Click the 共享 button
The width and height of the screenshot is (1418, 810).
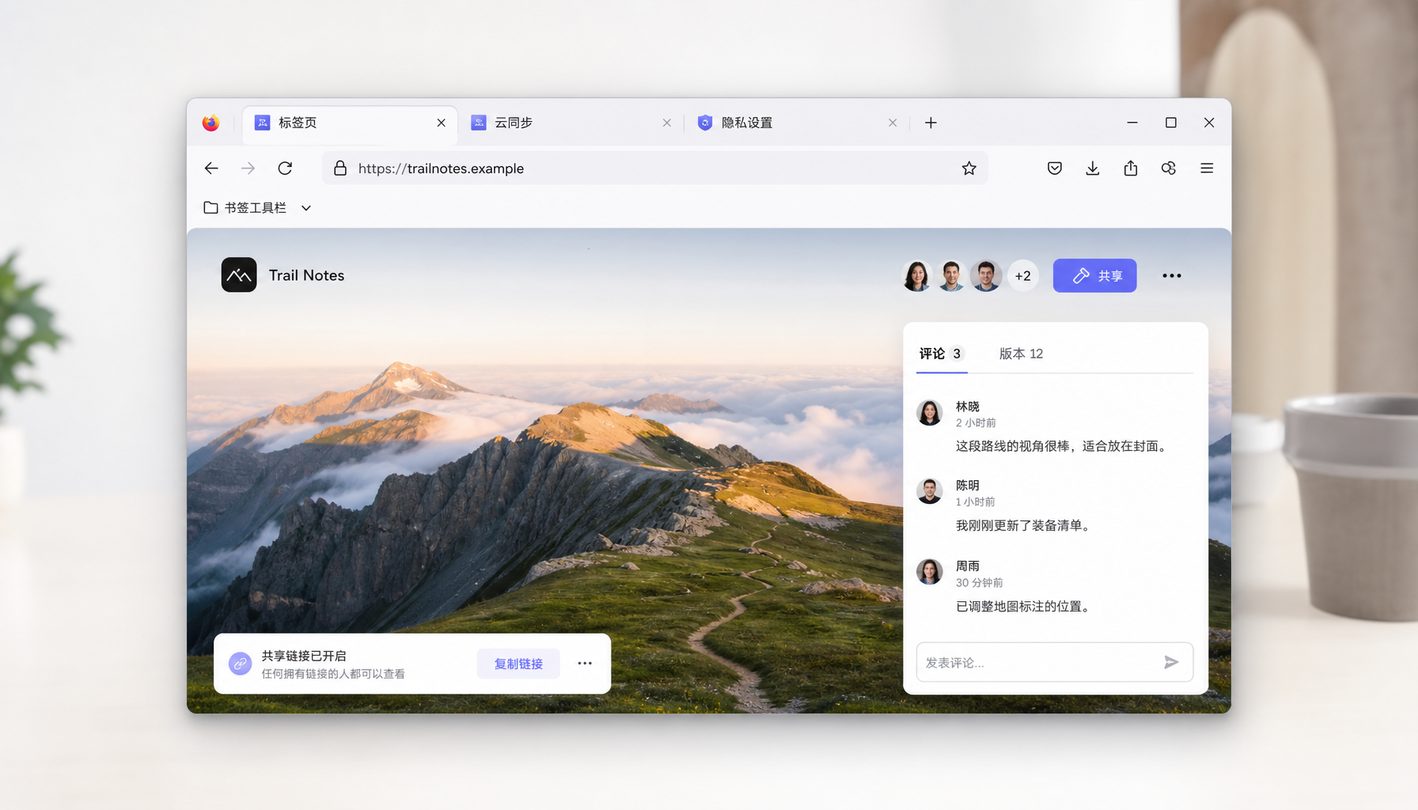pos(1095,276)
